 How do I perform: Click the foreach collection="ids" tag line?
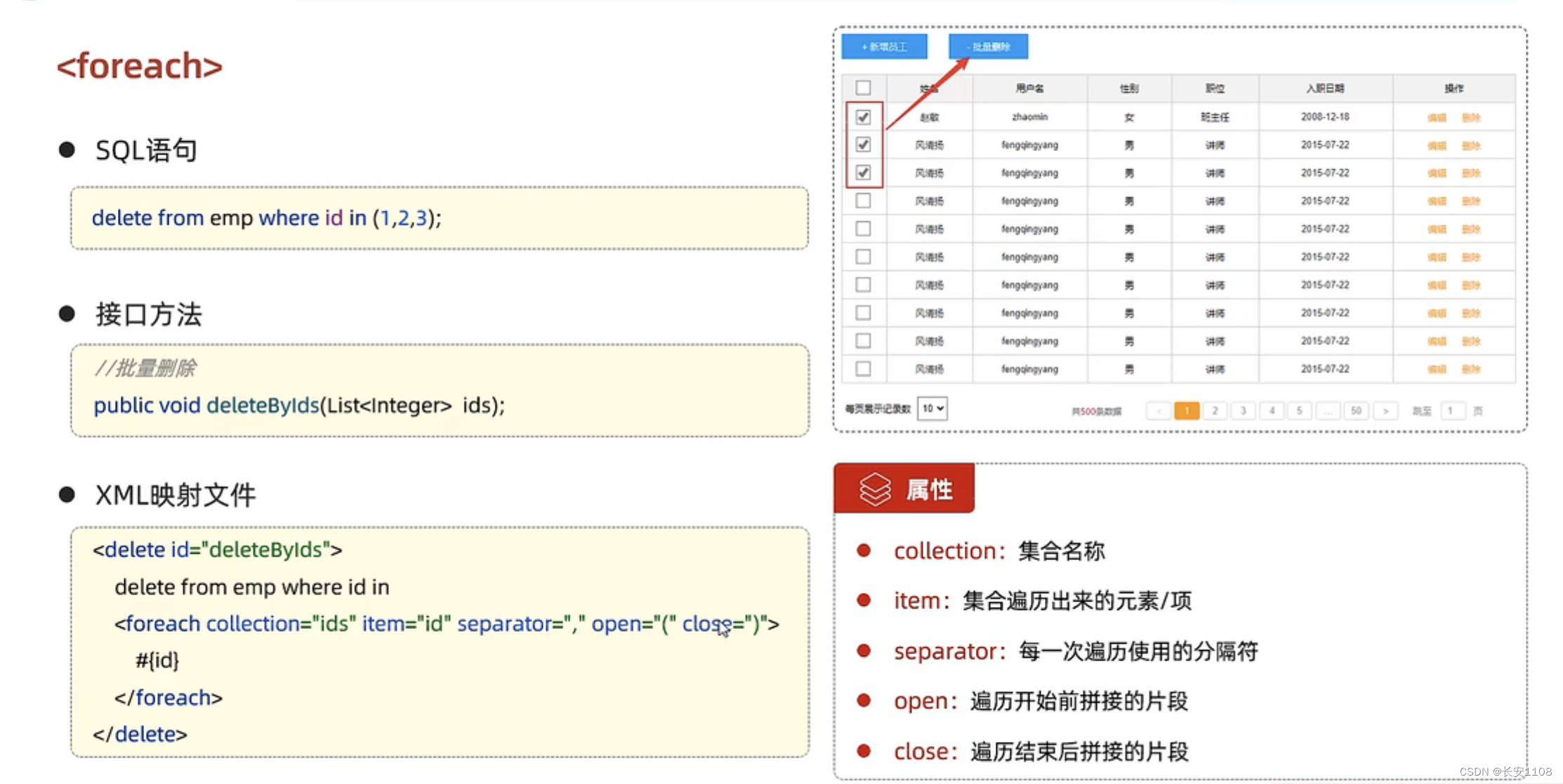pyautogui.click(x=447, y=623)
